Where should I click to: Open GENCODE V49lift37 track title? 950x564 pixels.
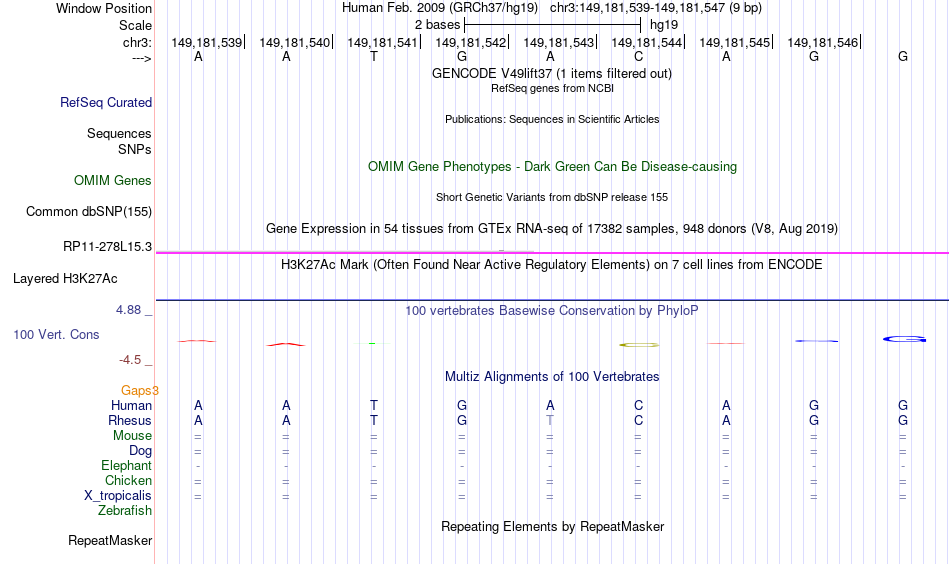point(551,73)
